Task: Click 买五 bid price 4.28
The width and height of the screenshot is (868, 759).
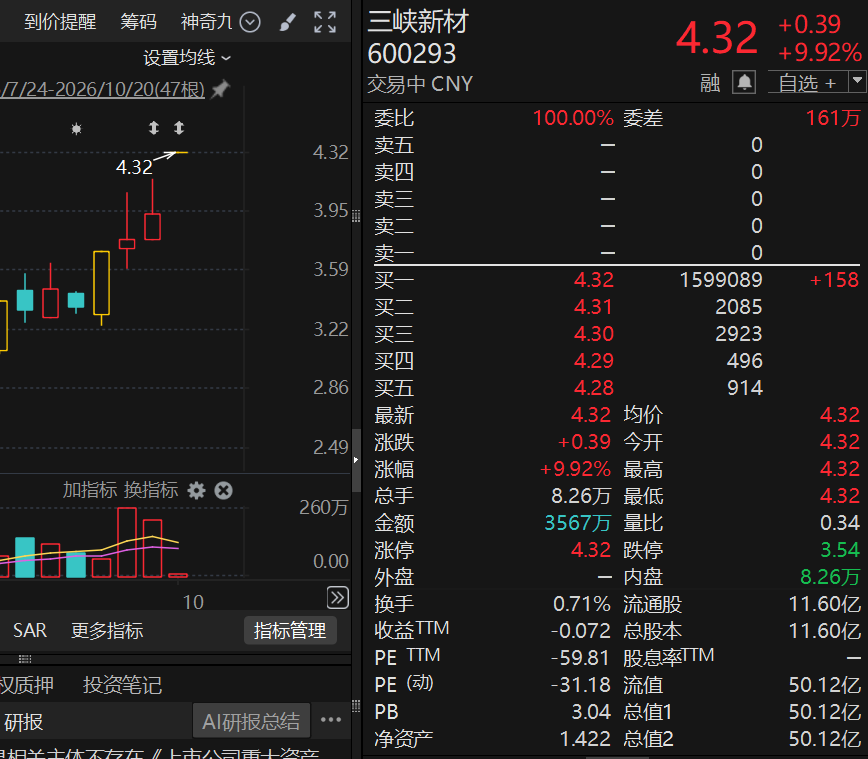Action: (x=593, y=388)
